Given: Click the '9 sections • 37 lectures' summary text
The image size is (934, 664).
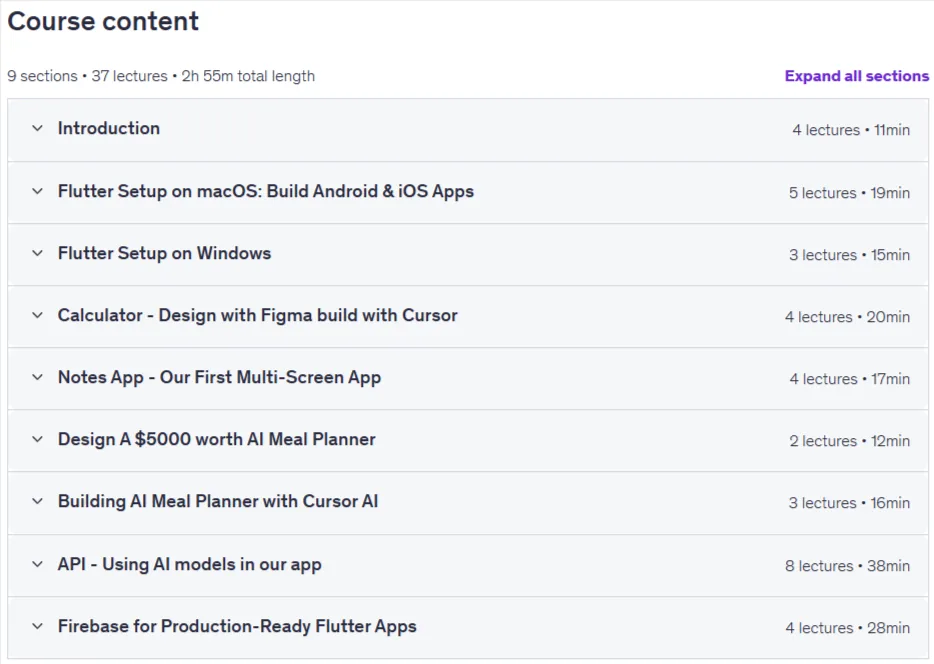Looking at the screenshot, I should pos(88,76).
